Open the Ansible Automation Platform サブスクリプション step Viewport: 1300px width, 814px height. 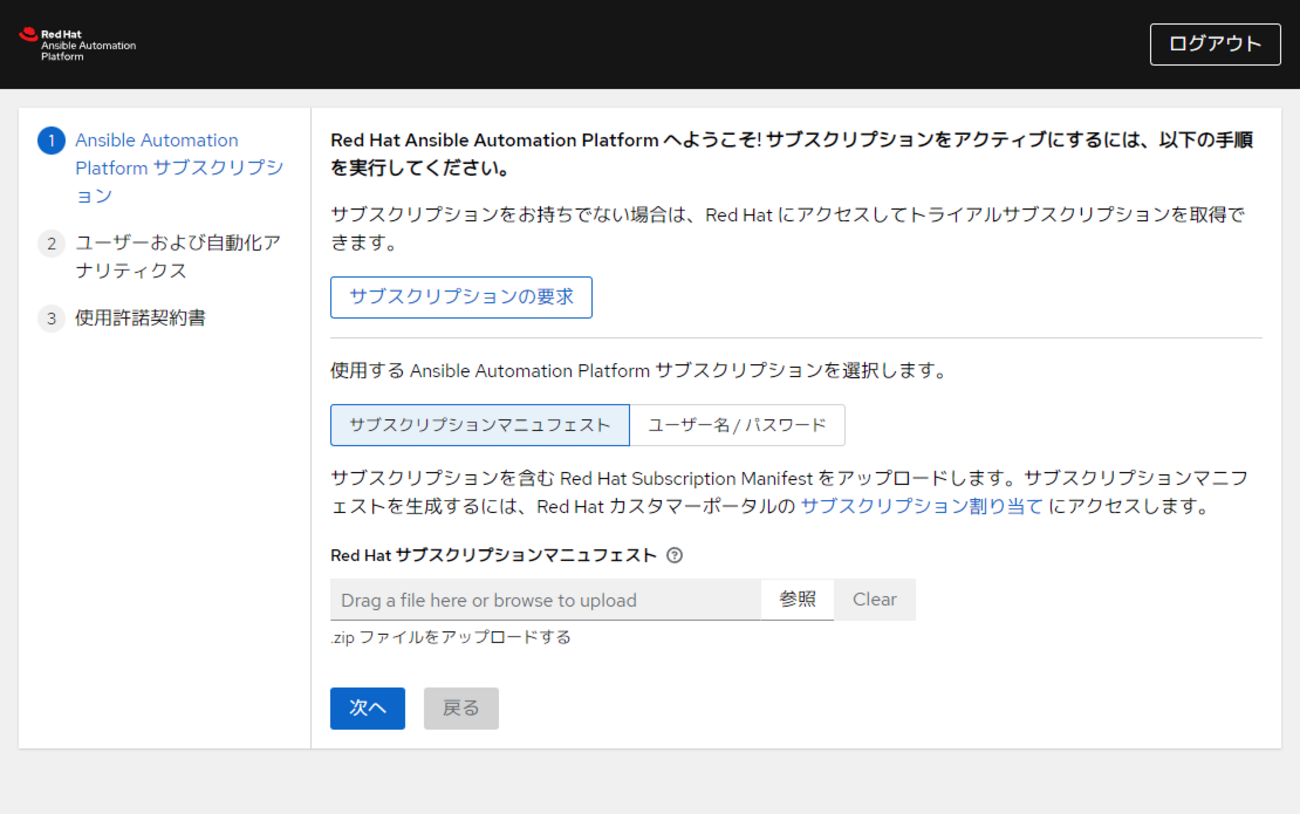click(x=179, y=168)
